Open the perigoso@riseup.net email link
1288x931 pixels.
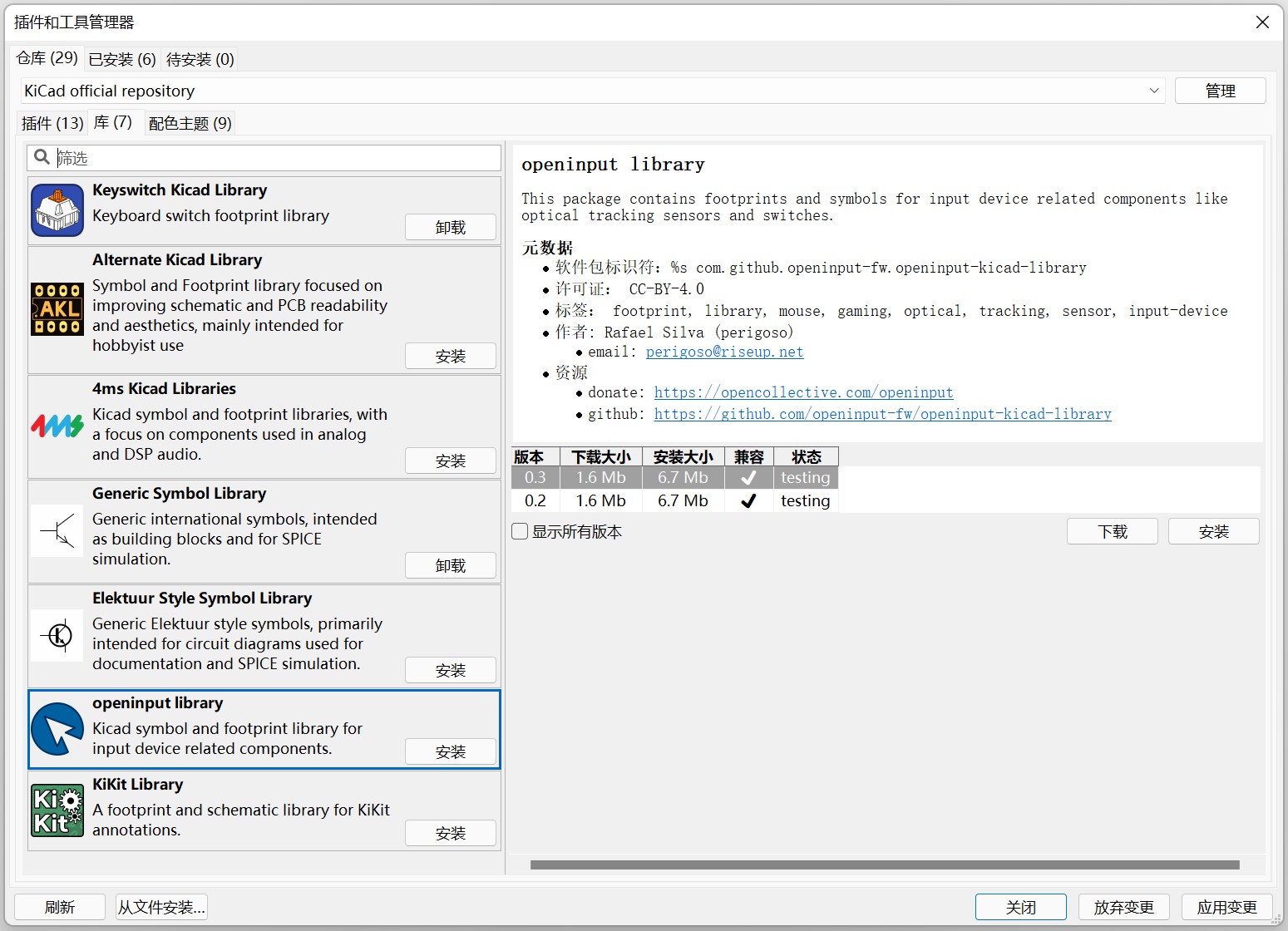(724, 352)
